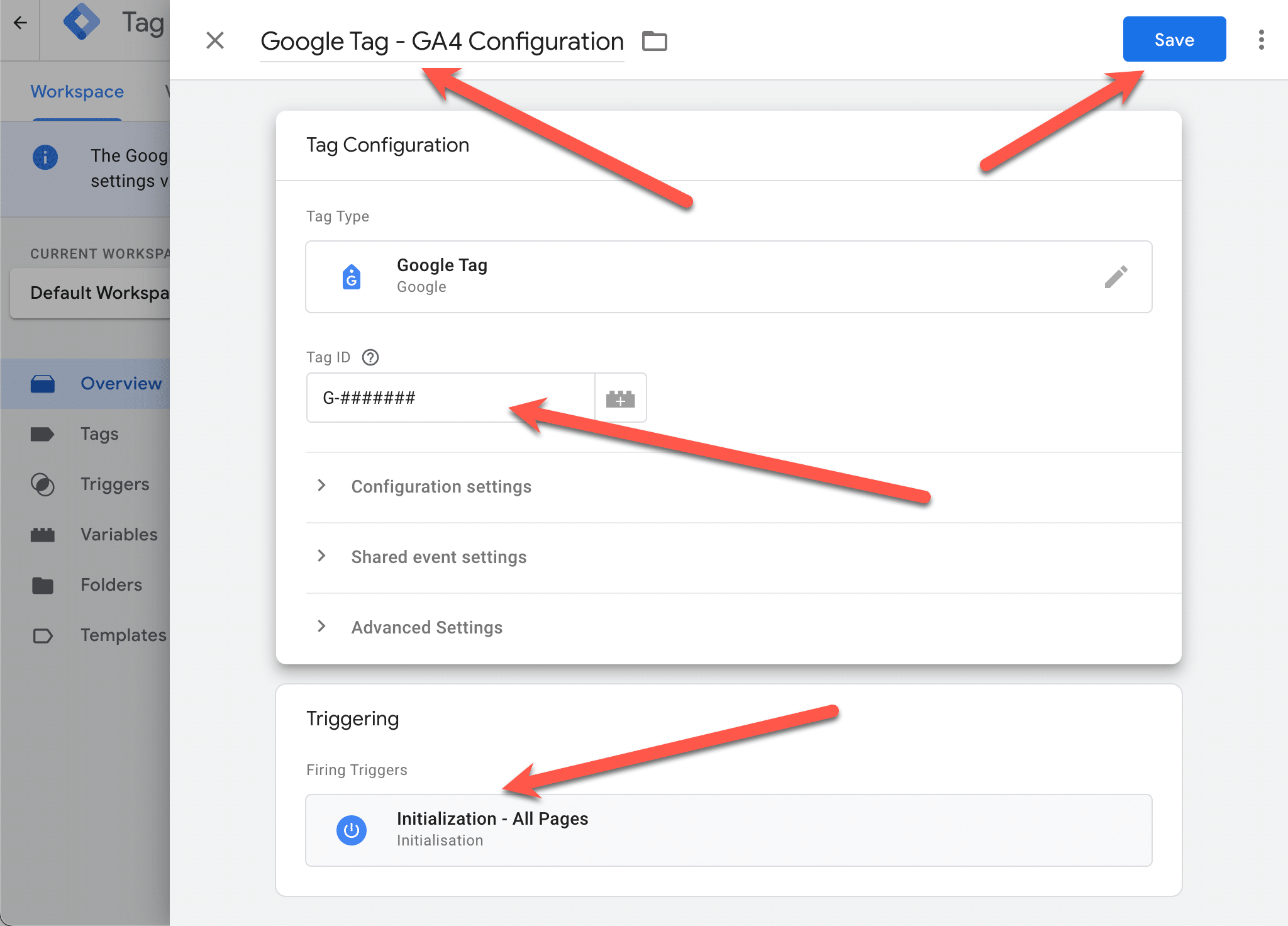Click the Tag Configuration heading
The height and width of the screenshot is (926, 1288).
coord(387,145)
